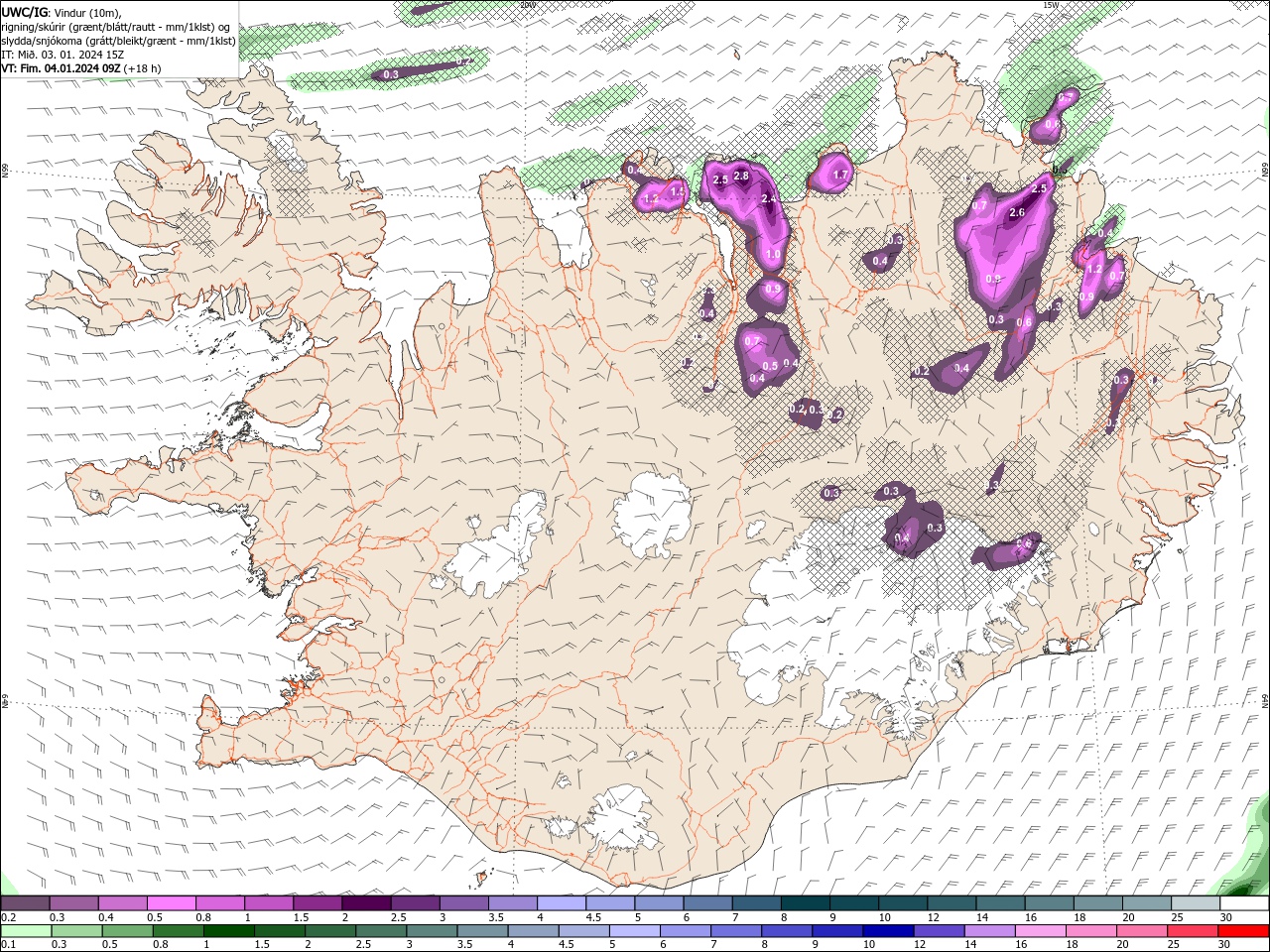
Task: Click the bright pink 0.5–0.8 snow scale swatch
Action: (x=171, y=903)
